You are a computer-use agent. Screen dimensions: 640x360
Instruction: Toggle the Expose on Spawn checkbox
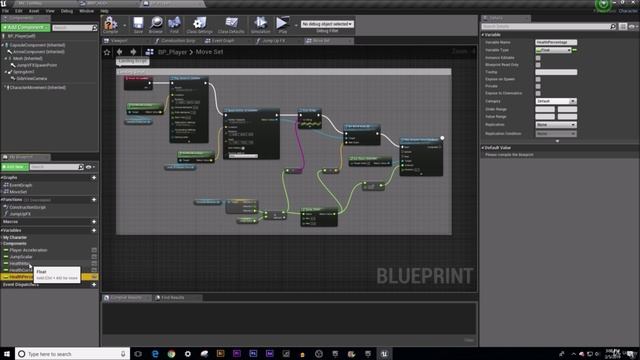pos(538,79)
